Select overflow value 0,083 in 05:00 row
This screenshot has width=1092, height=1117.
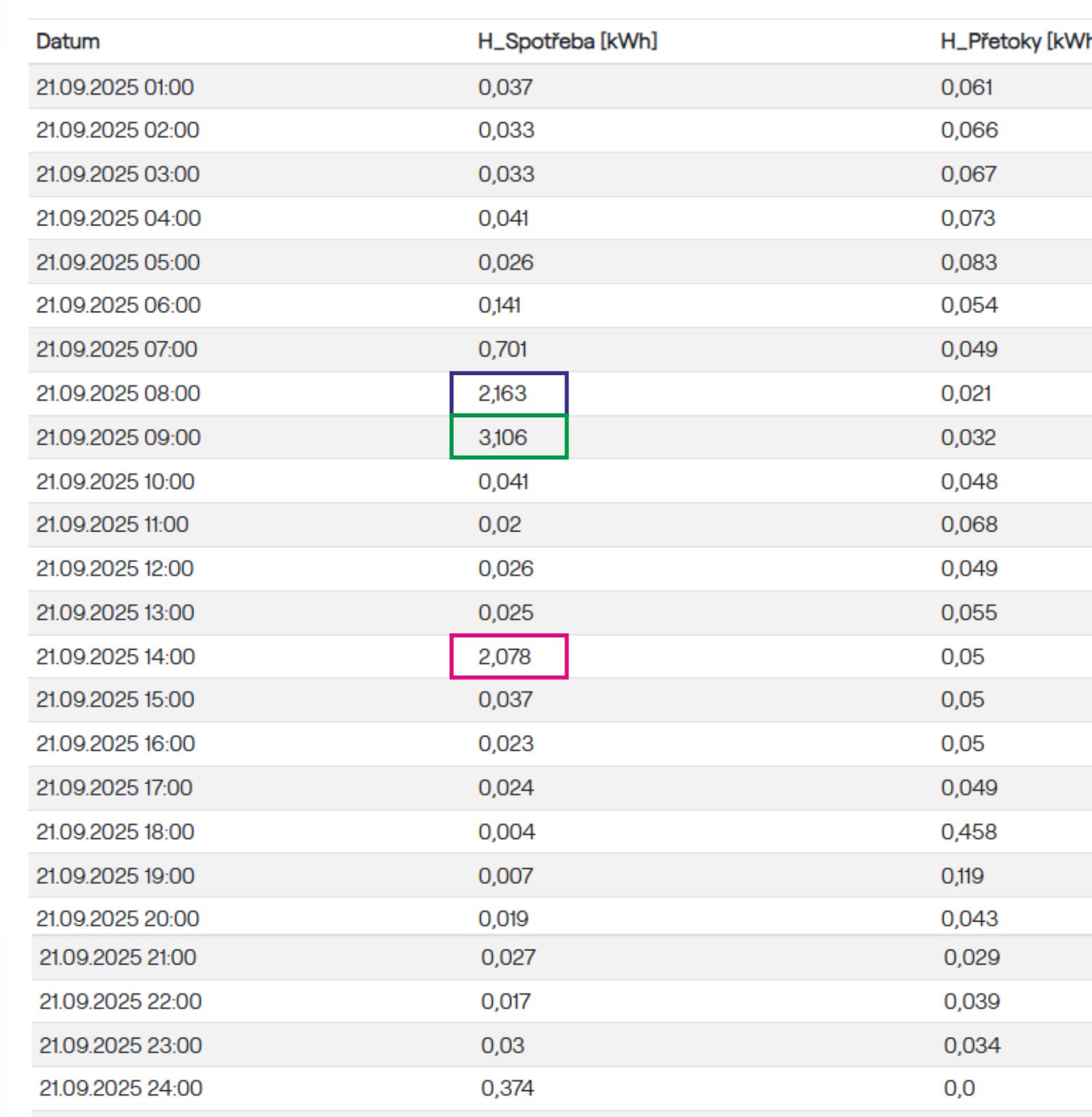point(968,262)
